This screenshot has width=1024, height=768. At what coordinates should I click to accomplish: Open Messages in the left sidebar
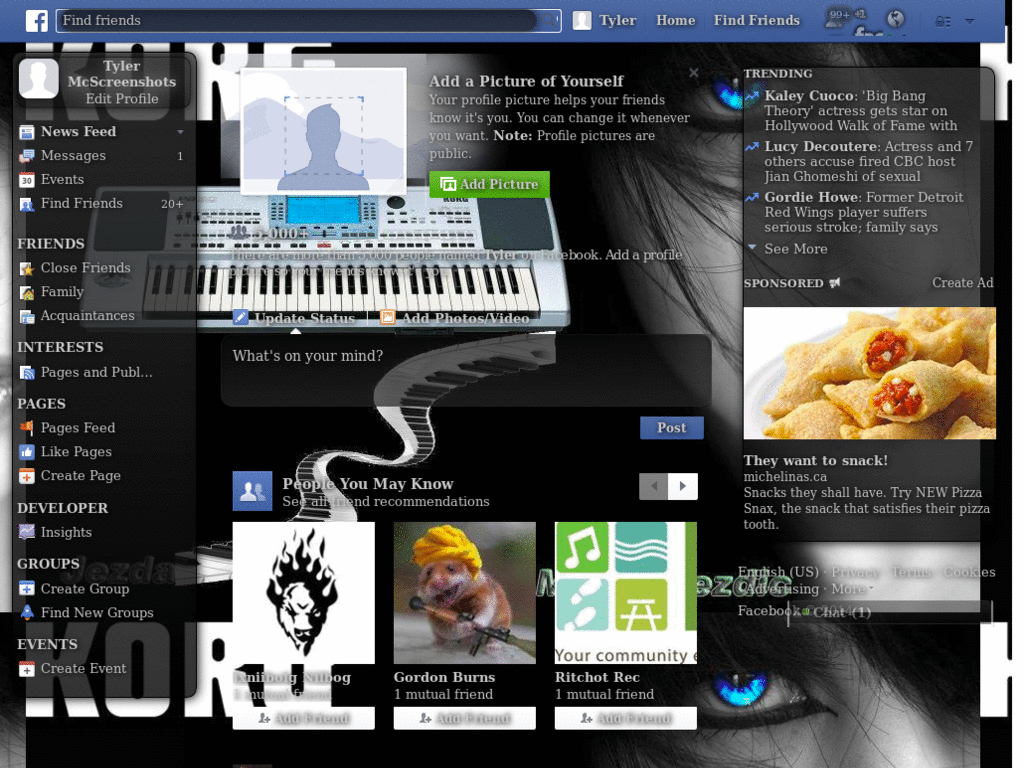(x=73, y=155)
